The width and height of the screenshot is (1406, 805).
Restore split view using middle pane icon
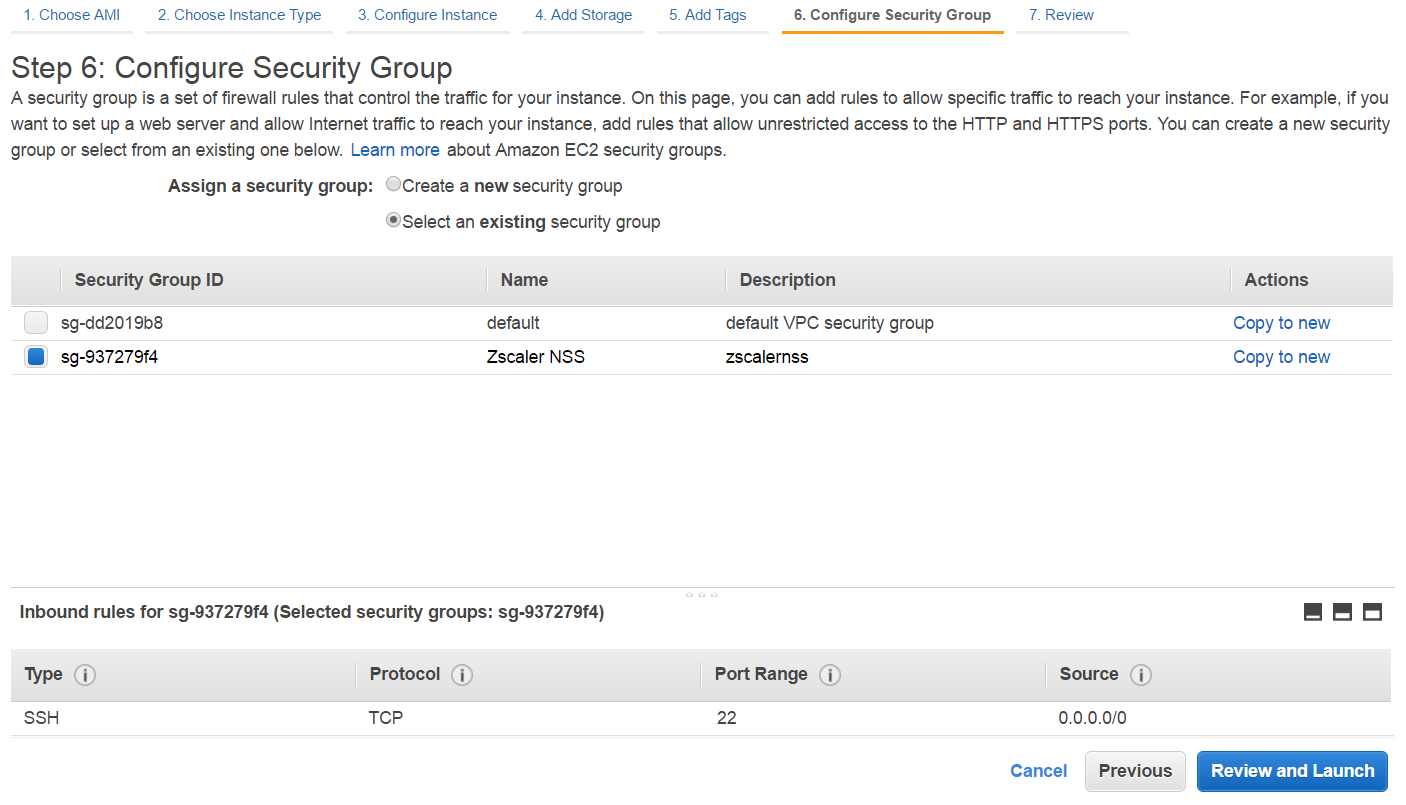[1342, 611]
